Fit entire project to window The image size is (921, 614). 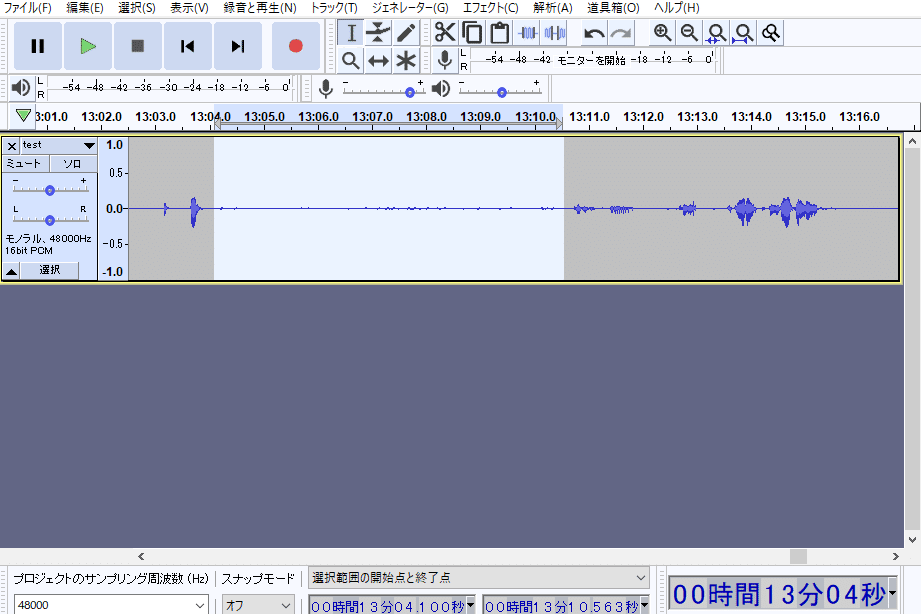tap(744, 33)
